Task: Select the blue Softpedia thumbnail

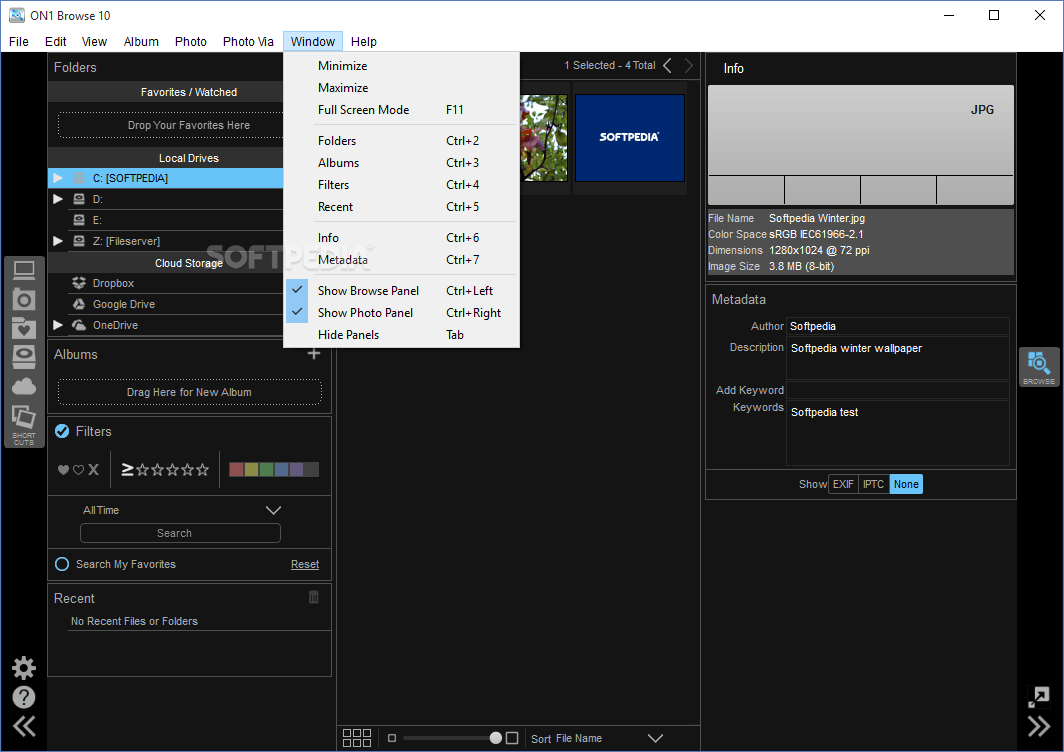Action: point(630,138)
